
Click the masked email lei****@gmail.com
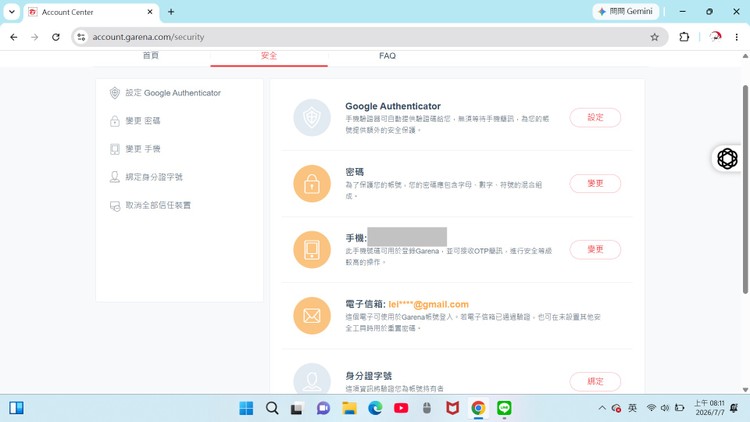coord(428,304)
